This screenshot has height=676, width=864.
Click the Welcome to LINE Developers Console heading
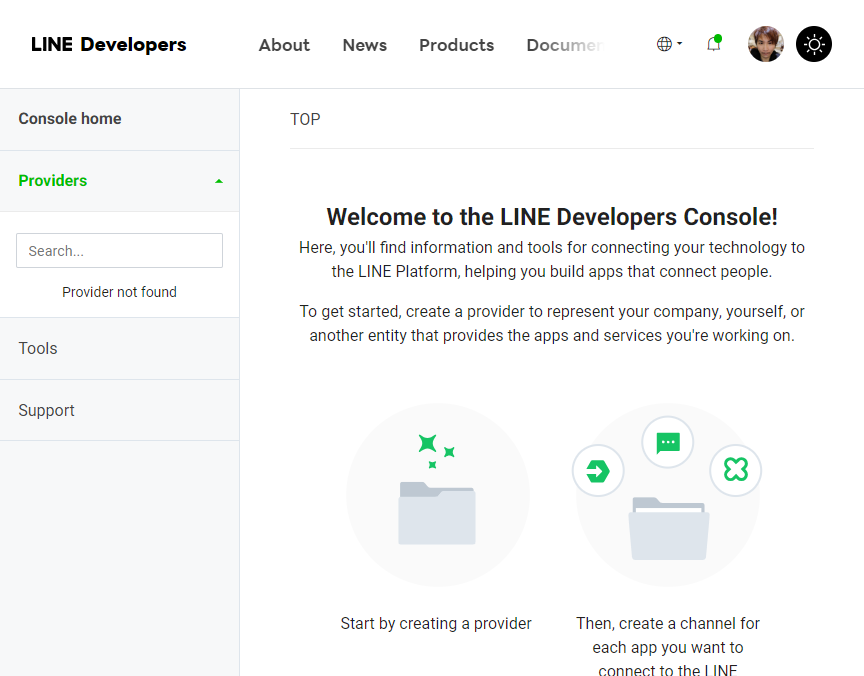pyautogui.click(x=552, y=217)
